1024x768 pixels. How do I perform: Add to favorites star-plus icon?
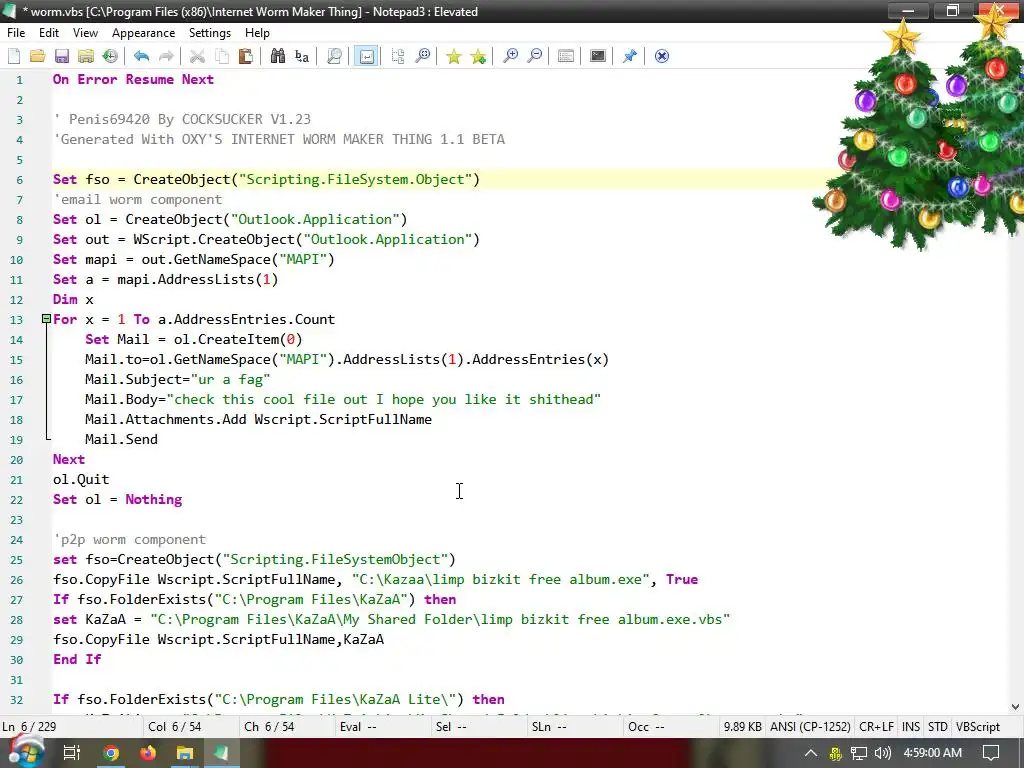[x=478, y=56]
